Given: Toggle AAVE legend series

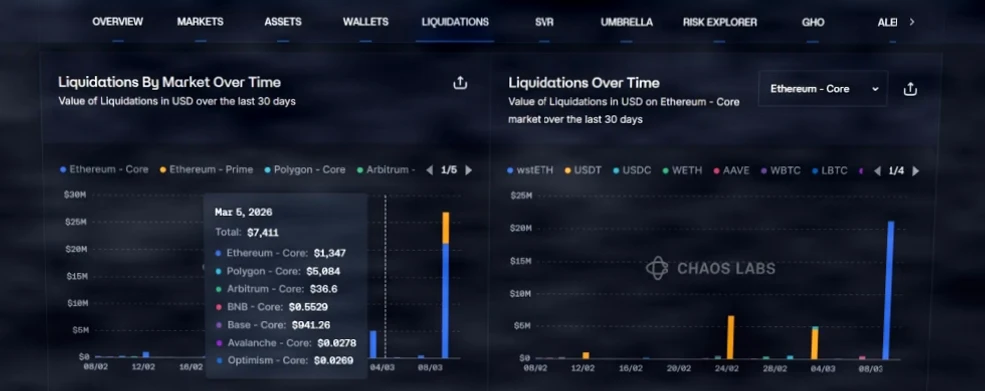Looking at the screenshot, I should [731, 170].
